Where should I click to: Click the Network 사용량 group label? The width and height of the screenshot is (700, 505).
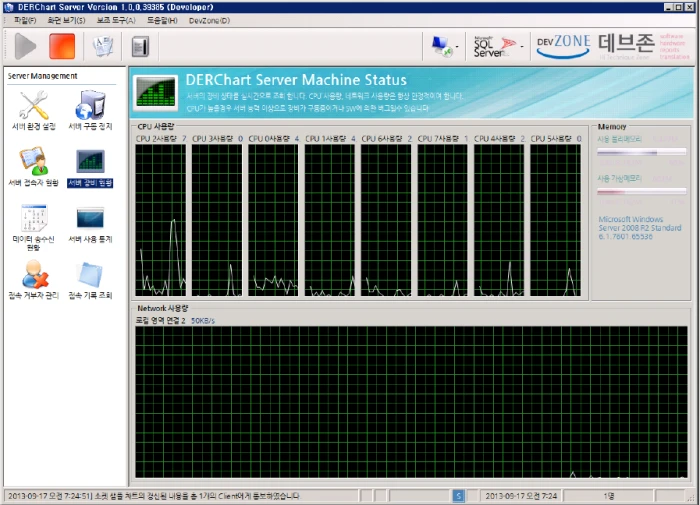click(x=163, y=308)
